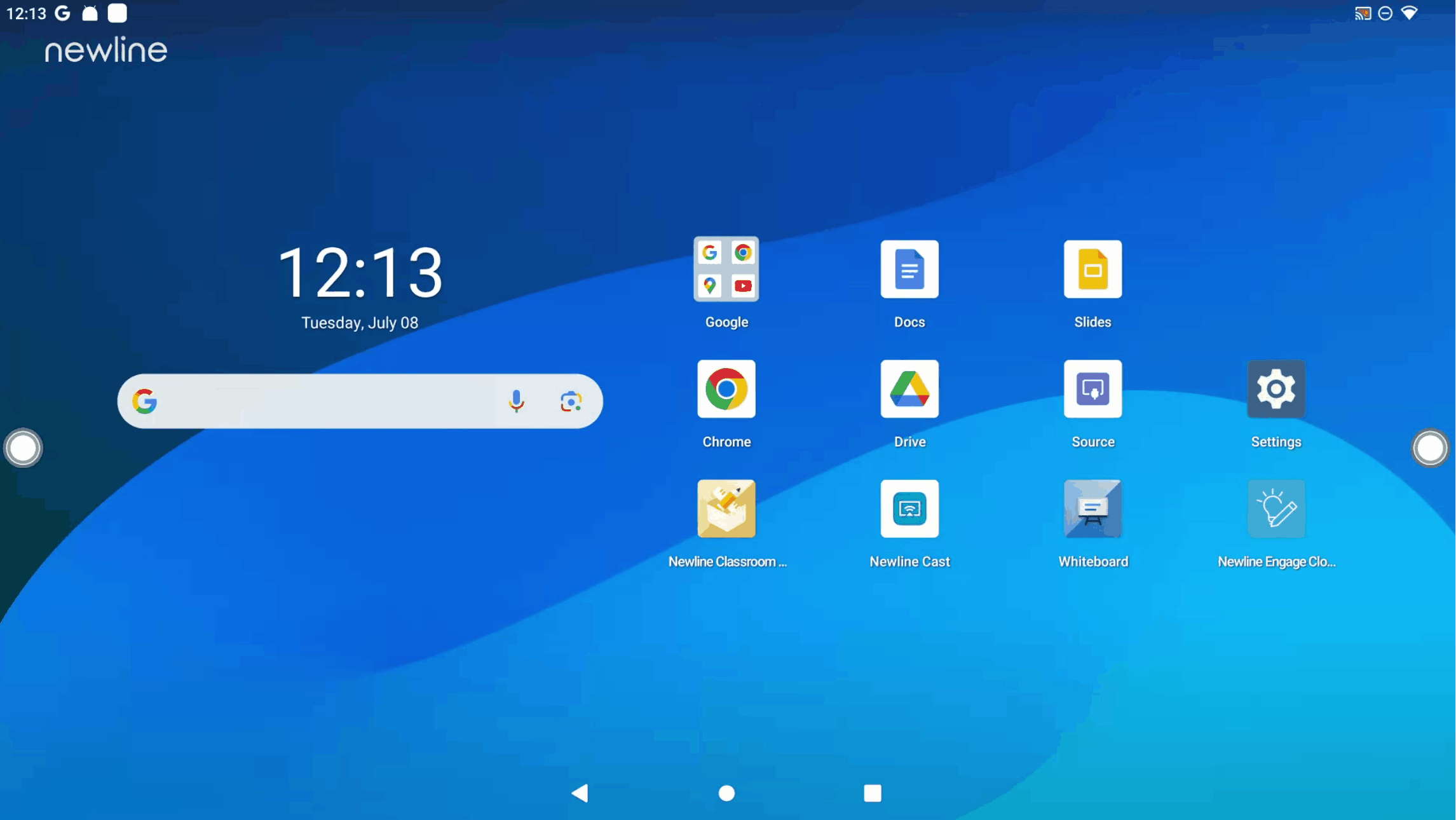Tap the Recents square button

pyautogui.click(x=873, y=793)
